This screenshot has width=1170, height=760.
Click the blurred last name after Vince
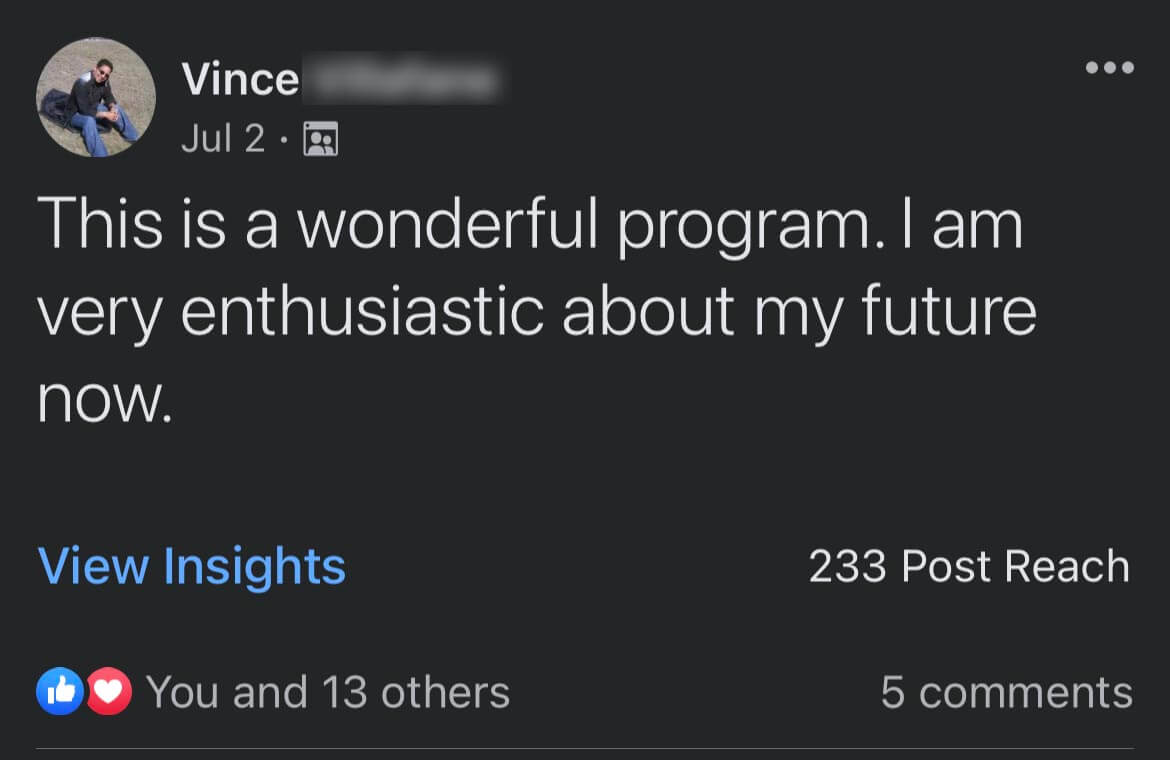400,80
